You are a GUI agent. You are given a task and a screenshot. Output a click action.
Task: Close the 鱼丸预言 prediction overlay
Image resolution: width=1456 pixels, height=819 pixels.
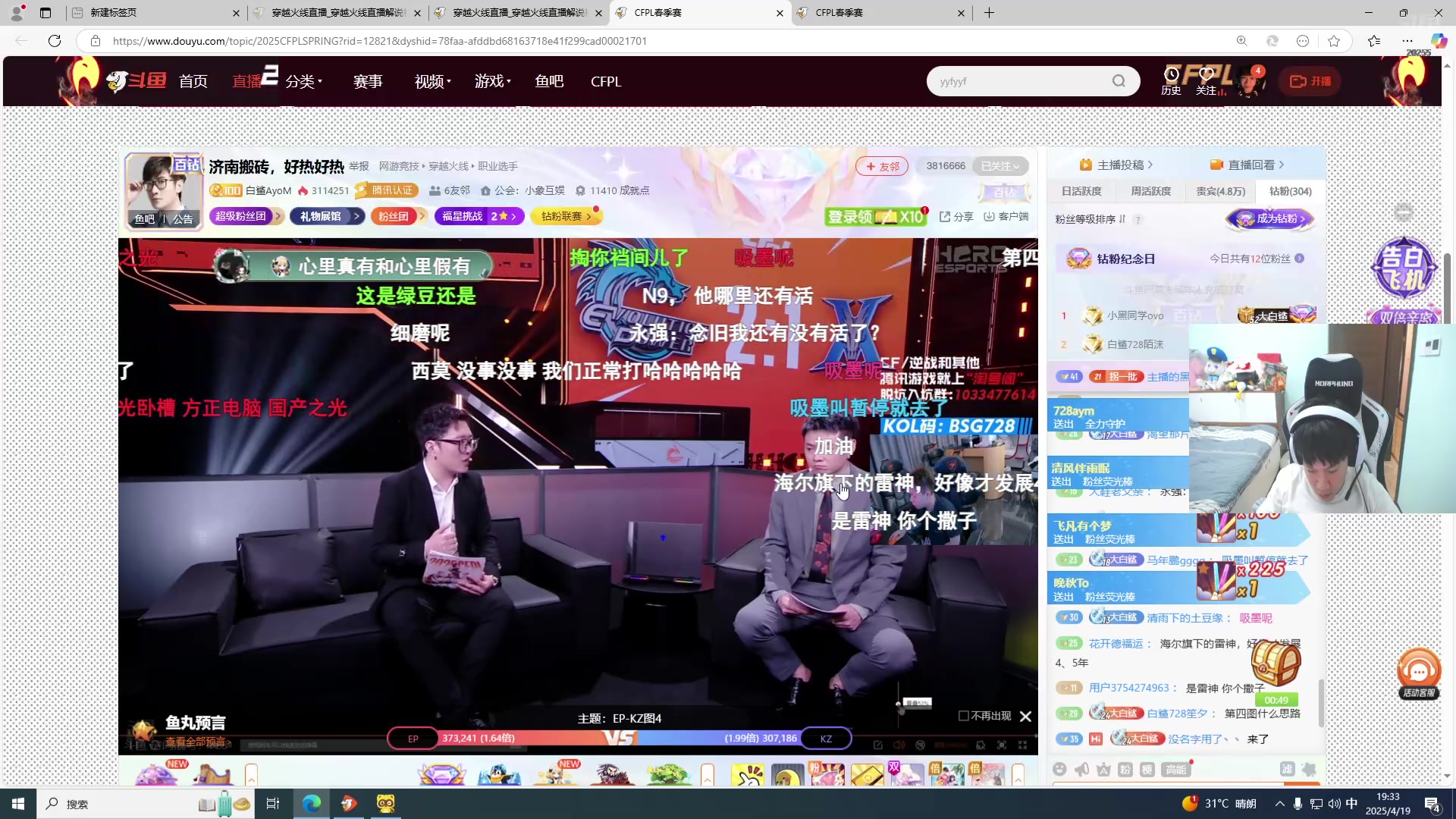click(x=1025, y=716)
